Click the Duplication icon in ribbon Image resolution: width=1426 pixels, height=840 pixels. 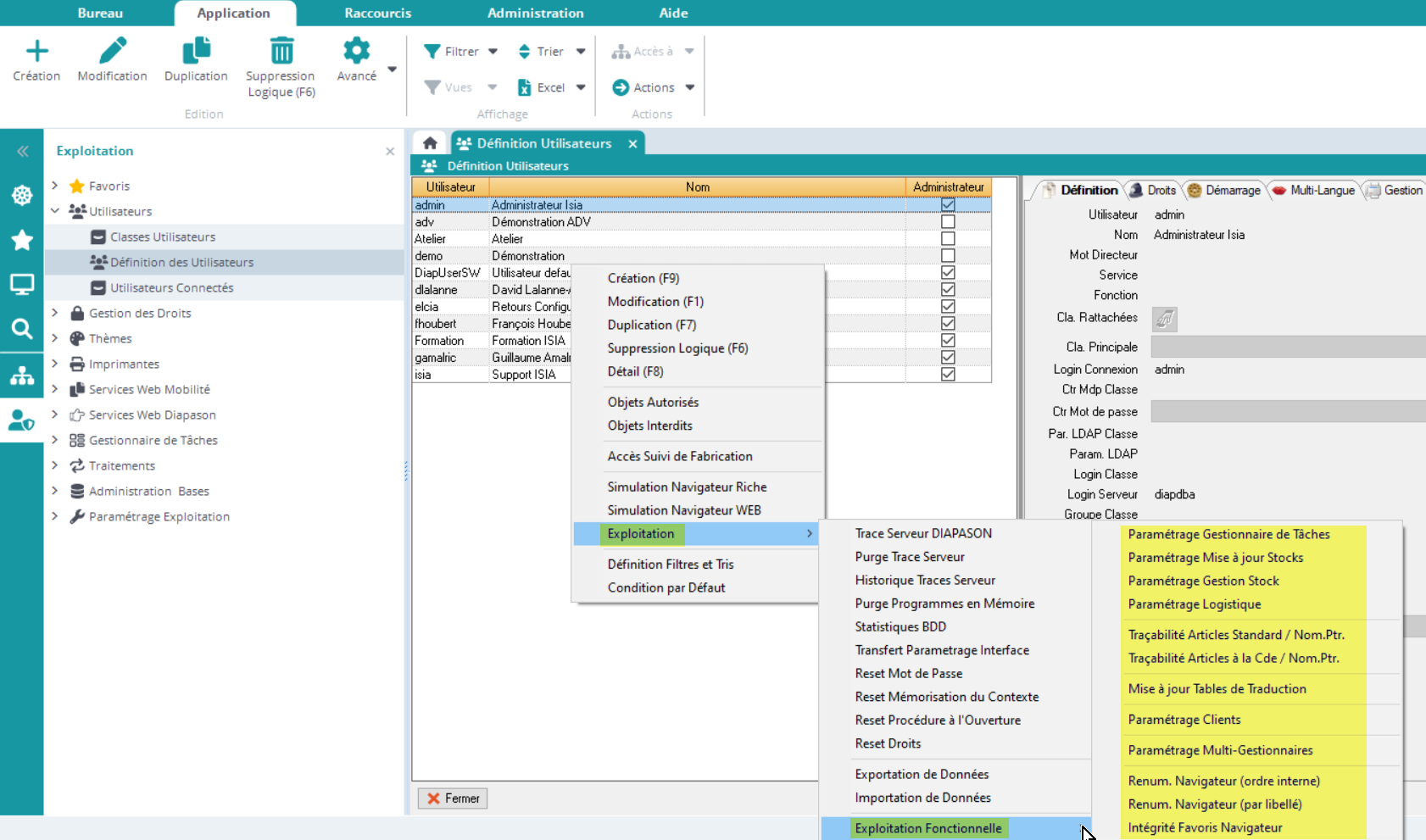click(196, 52)
